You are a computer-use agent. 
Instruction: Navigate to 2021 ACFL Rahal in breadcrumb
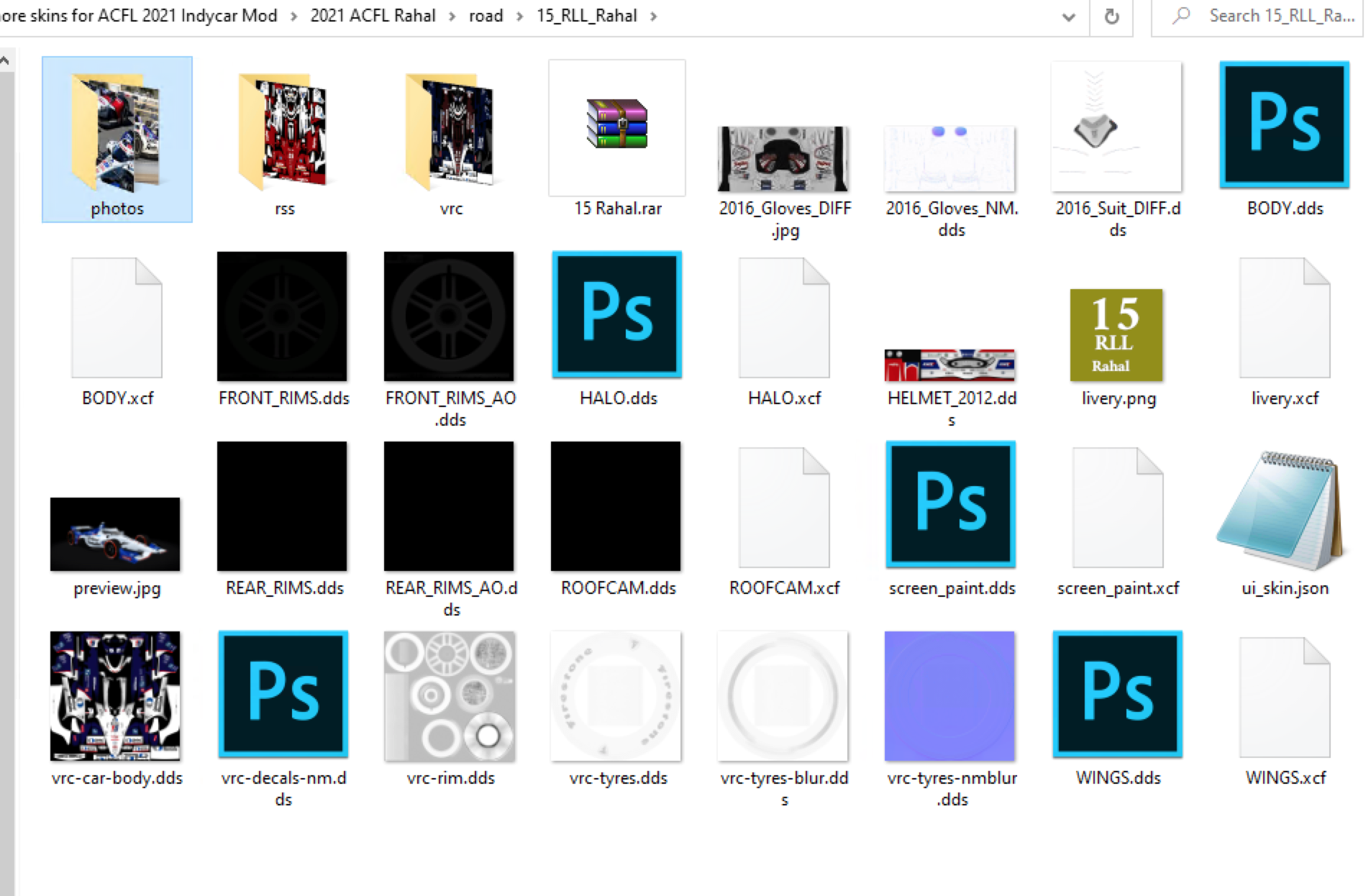point(373,16)
